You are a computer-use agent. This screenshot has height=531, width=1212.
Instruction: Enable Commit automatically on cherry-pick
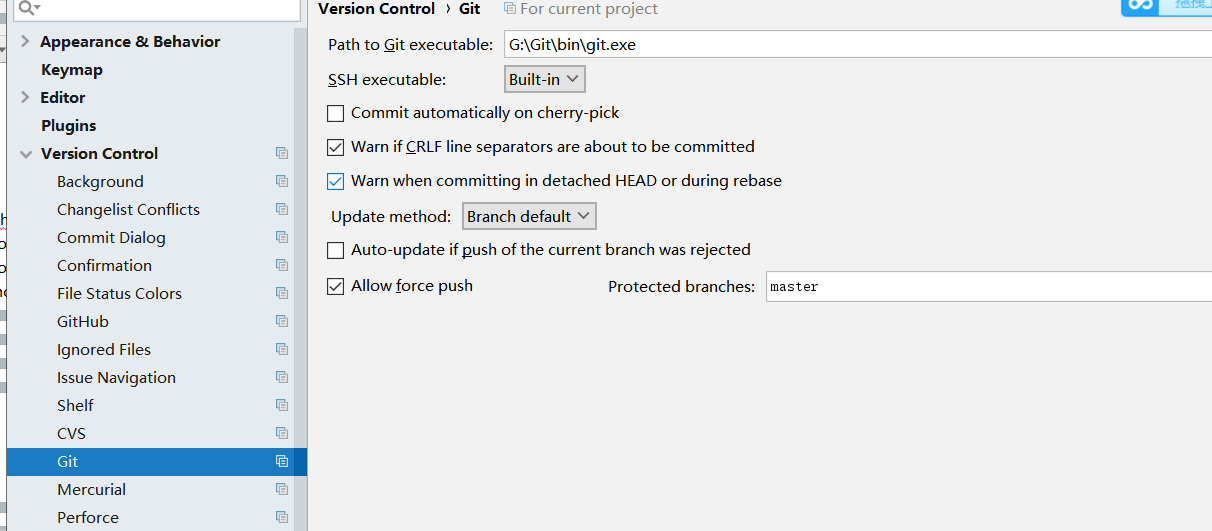coord(336,113)
